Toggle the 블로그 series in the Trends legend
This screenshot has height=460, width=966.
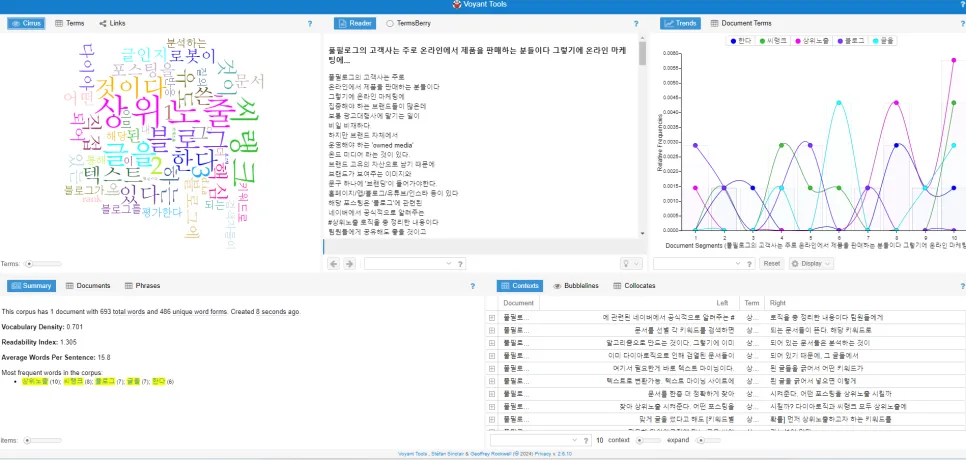[x=851, y=41]
